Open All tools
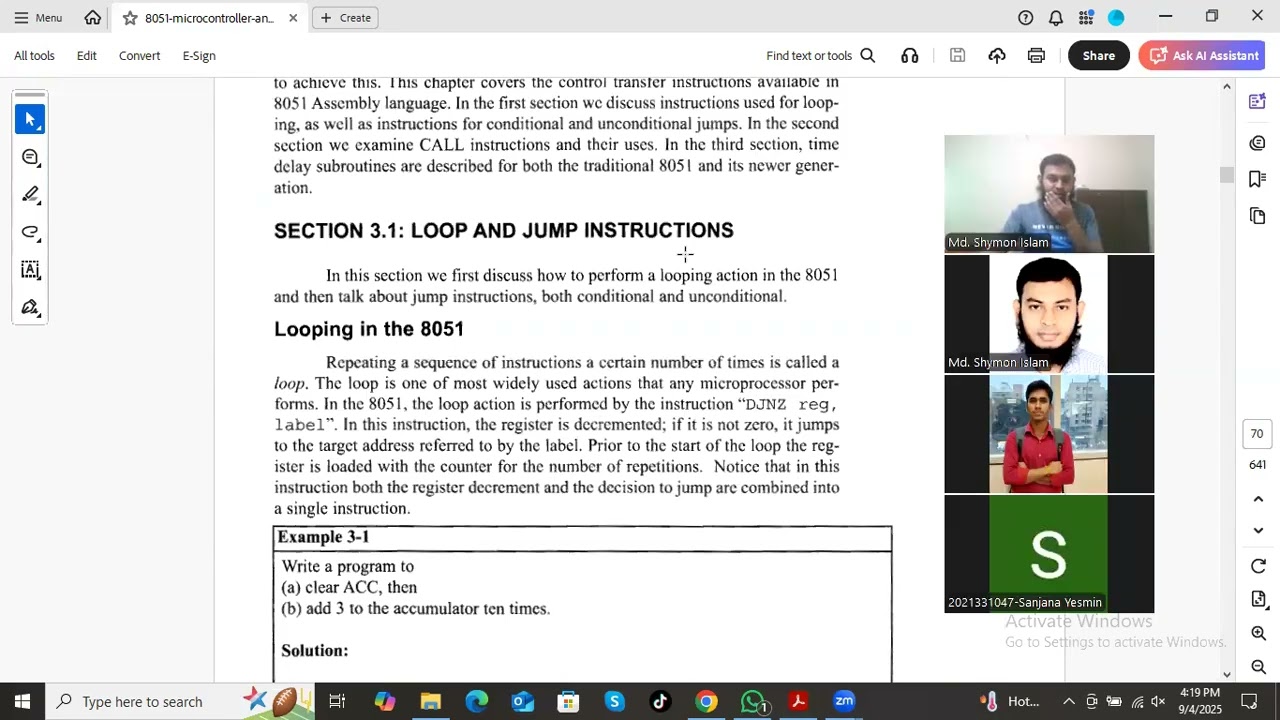The width and height of the screenshot is (1280, 720). click(34, 56)
